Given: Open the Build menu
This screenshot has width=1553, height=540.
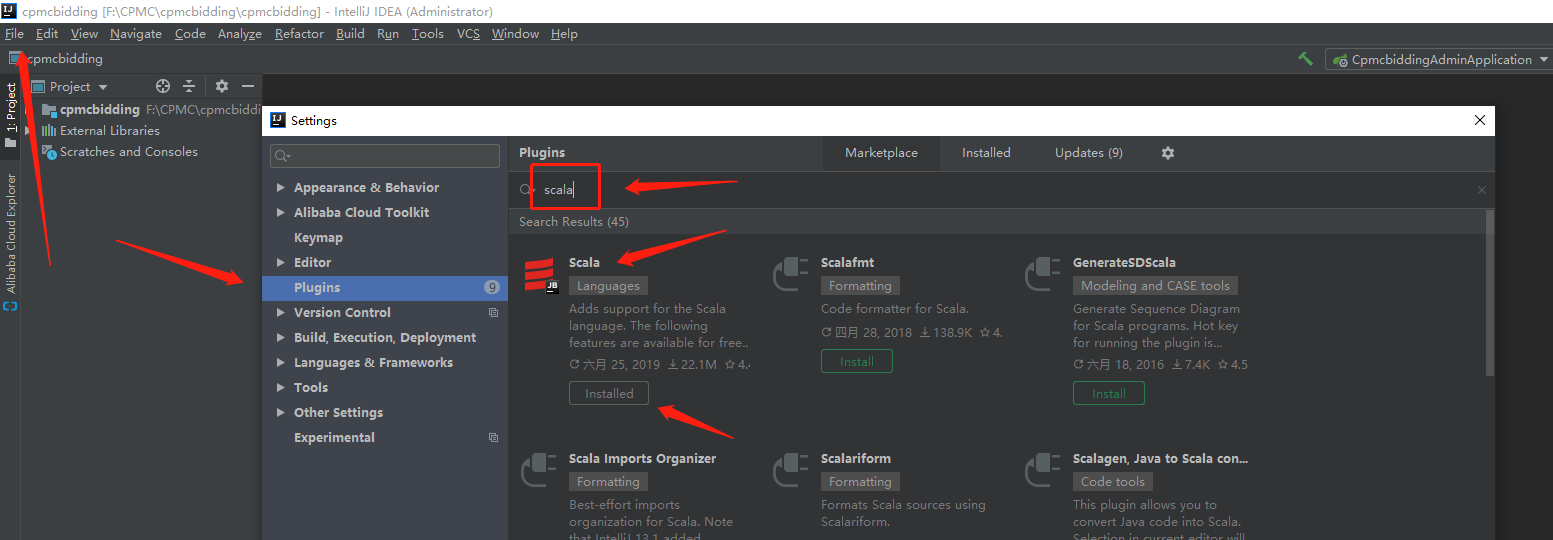Looking at the screenshot, I should [x=350, y=34].
